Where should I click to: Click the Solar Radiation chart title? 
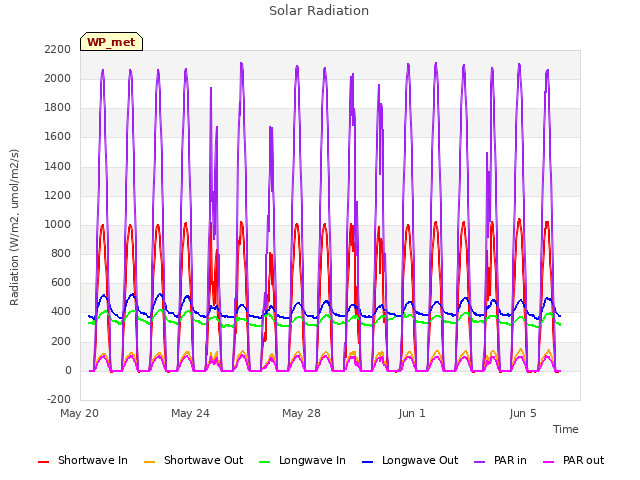pyautogui.click(x=319, y=11)
